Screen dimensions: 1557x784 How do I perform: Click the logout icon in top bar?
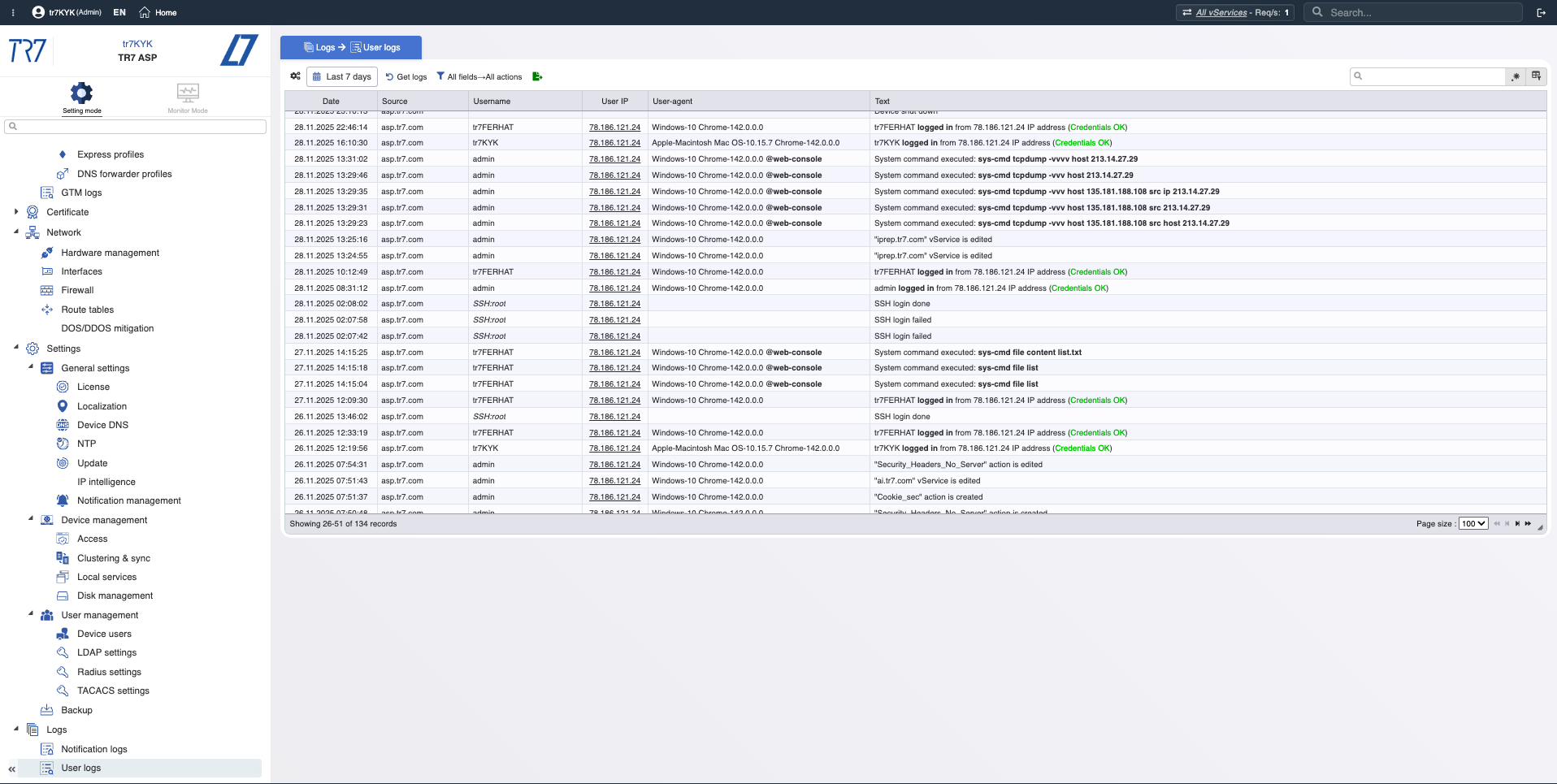coord(1541,12)
